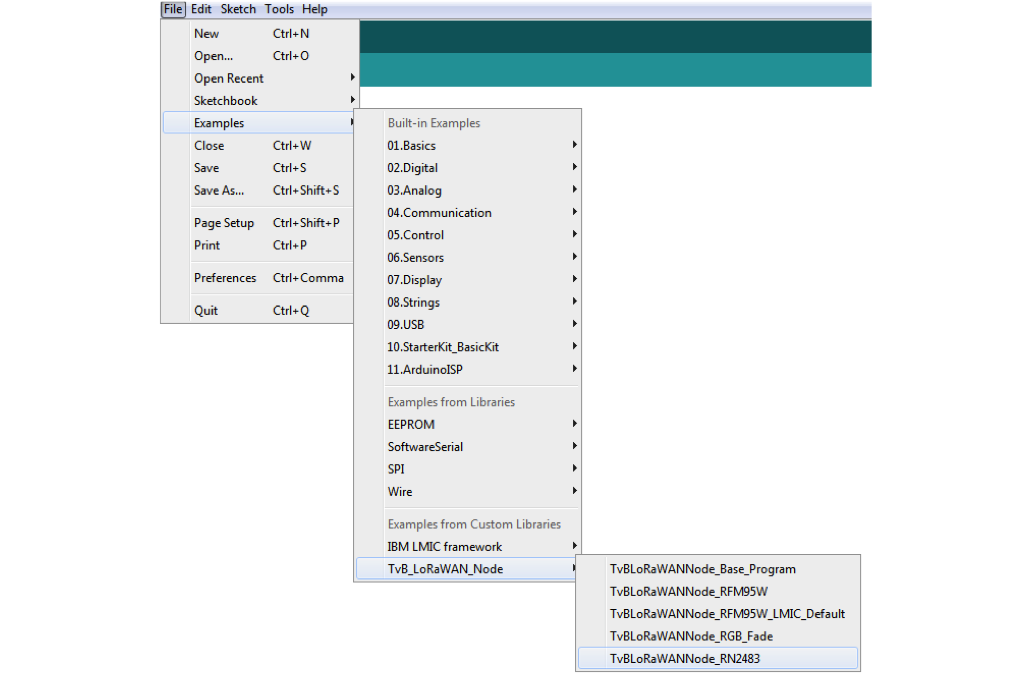Open the Edit menu

pyautogui.click(x=201, y=9)
